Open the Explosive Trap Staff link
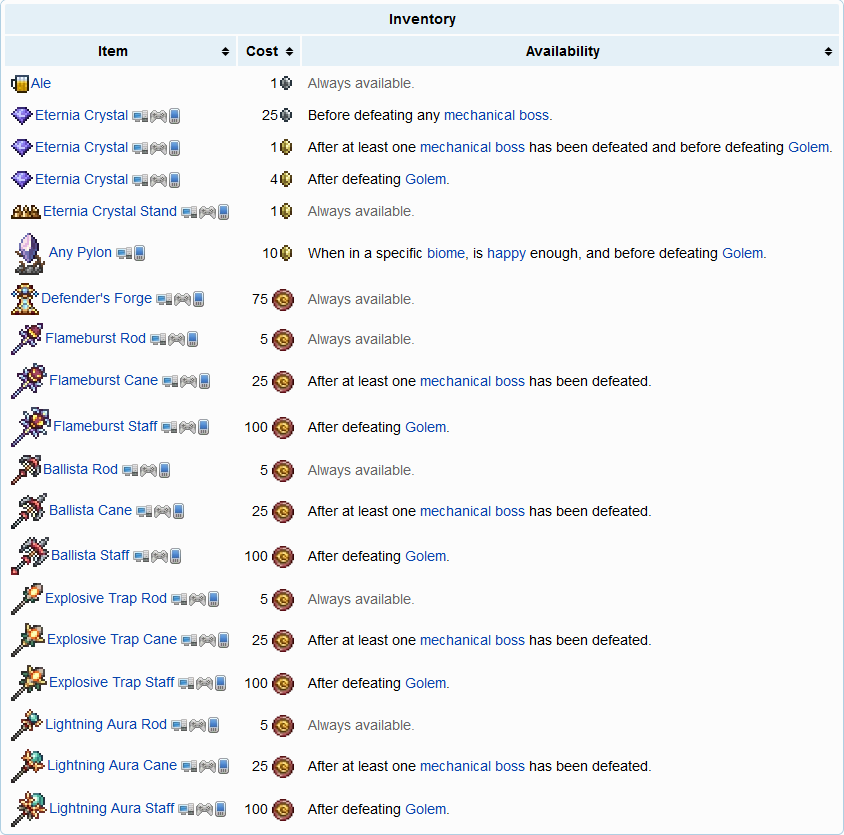This screenshot has height=835, width=844. click(x=112, y=683)
